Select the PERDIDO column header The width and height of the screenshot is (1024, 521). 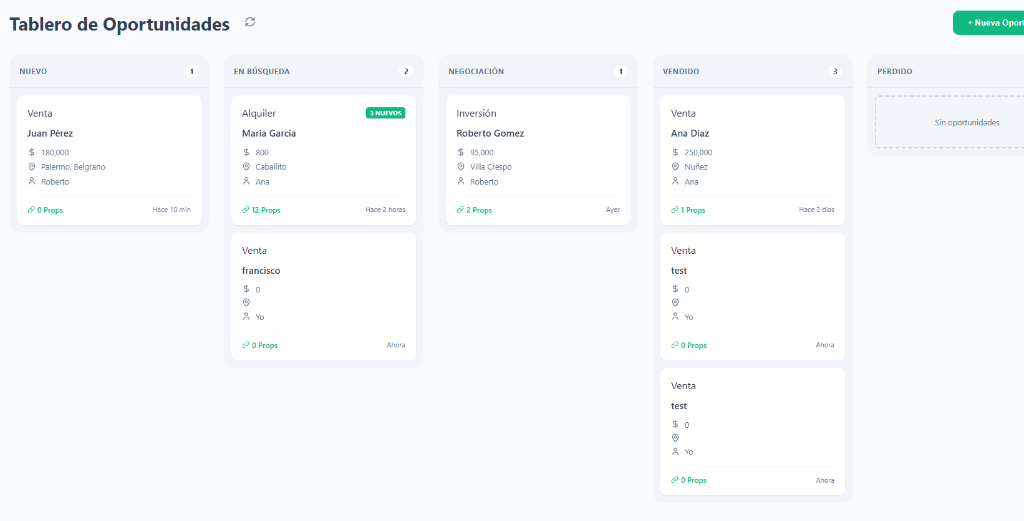click(894, 72)
